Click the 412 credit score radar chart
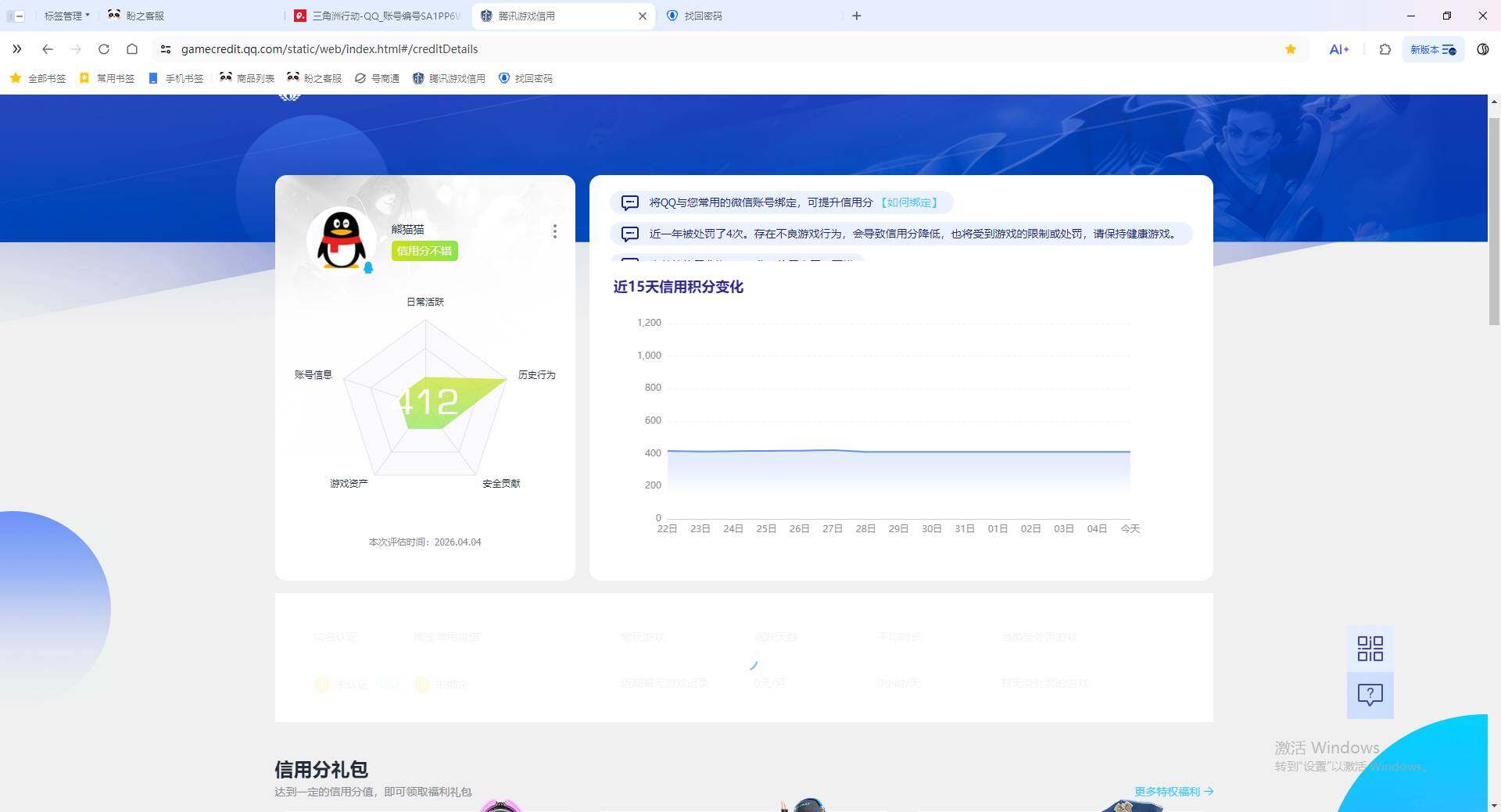 click(426, 402)
